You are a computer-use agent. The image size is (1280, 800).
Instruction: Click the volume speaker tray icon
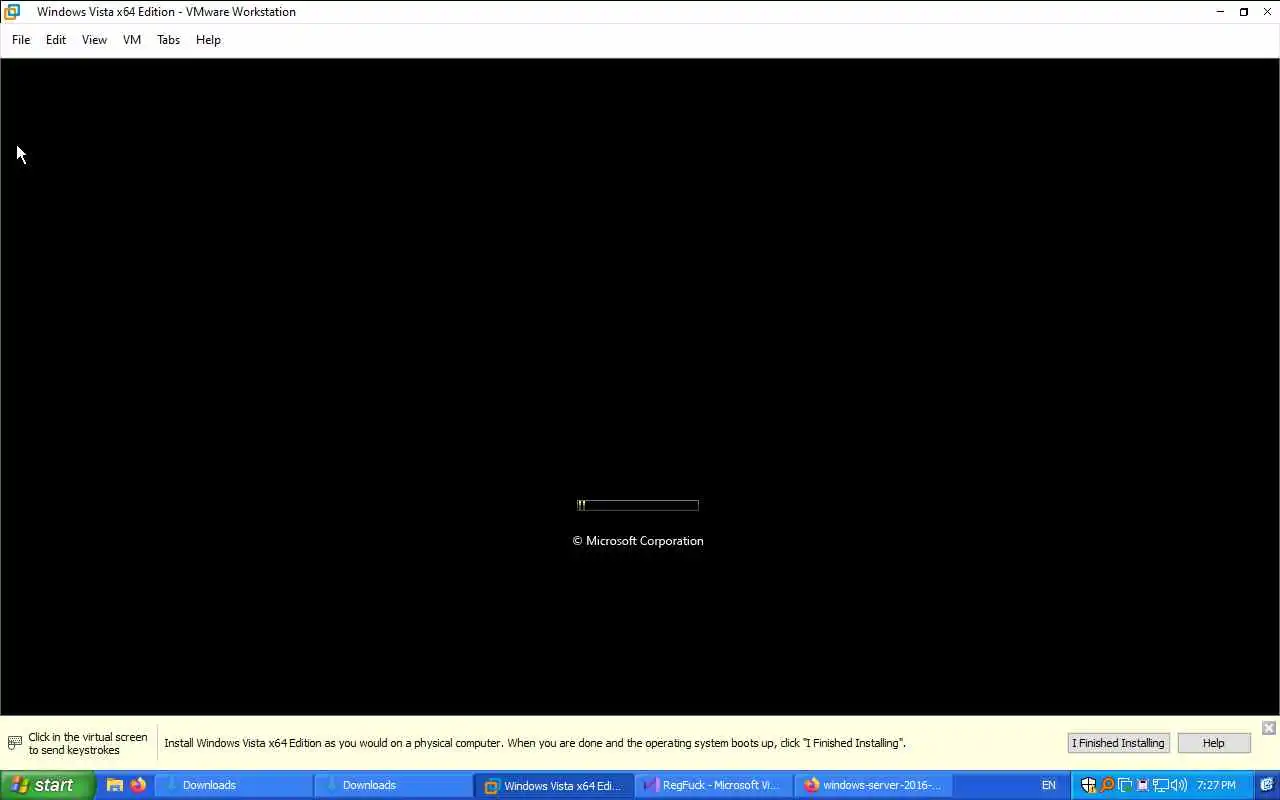1179,785
